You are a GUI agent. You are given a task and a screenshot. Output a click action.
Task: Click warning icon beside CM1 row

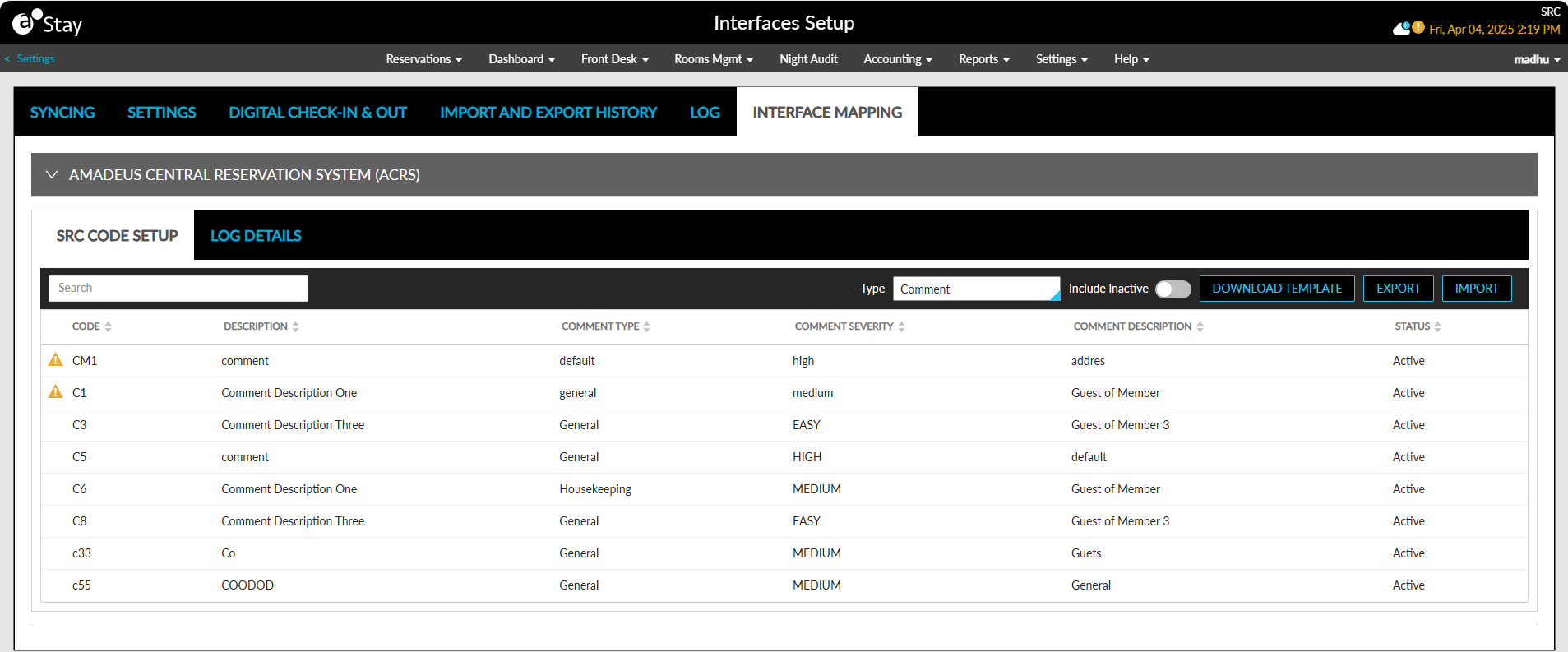point(55,360)
